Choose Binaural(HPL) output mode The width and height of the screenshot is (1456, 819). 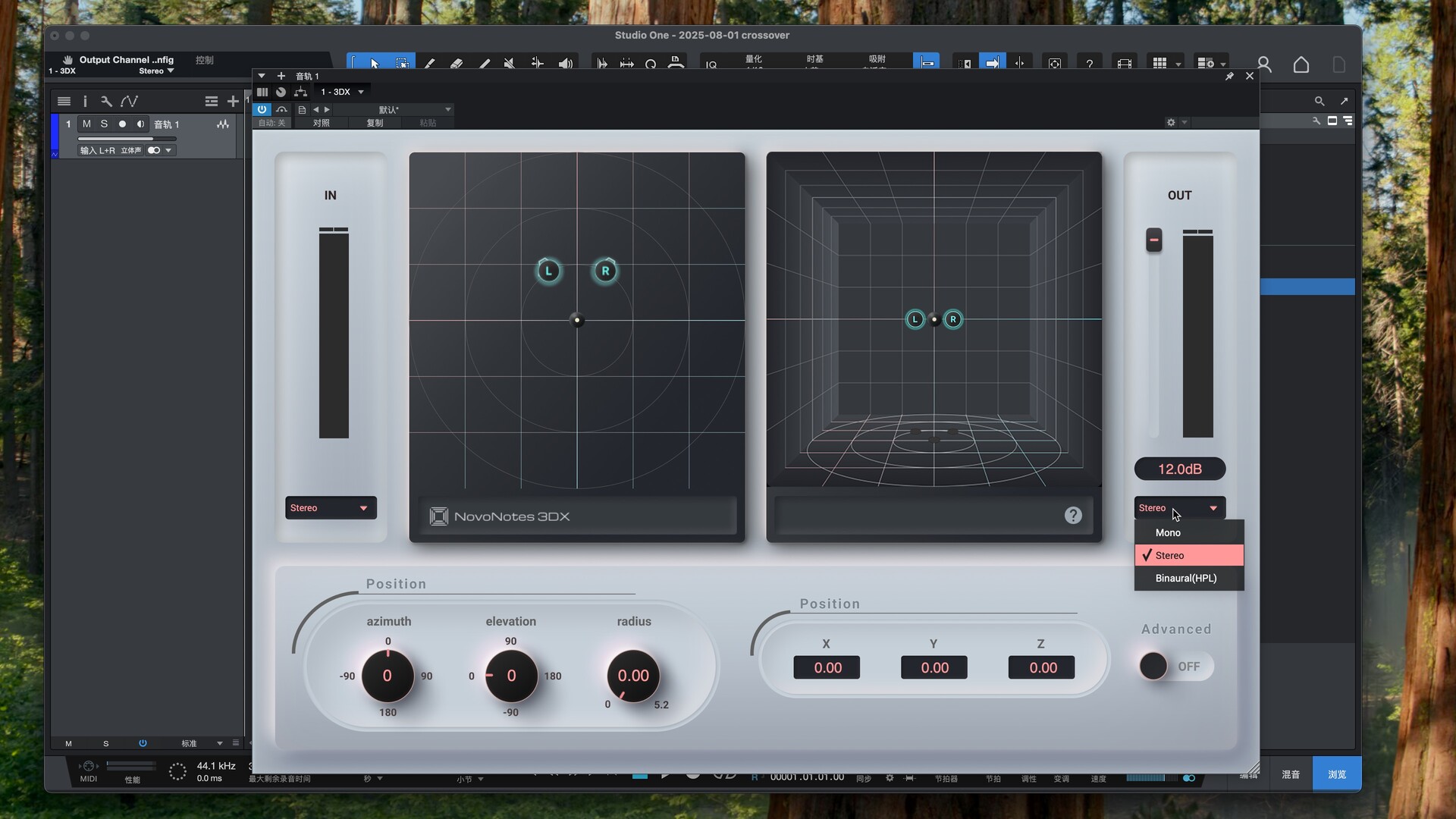coord(1189,578)
